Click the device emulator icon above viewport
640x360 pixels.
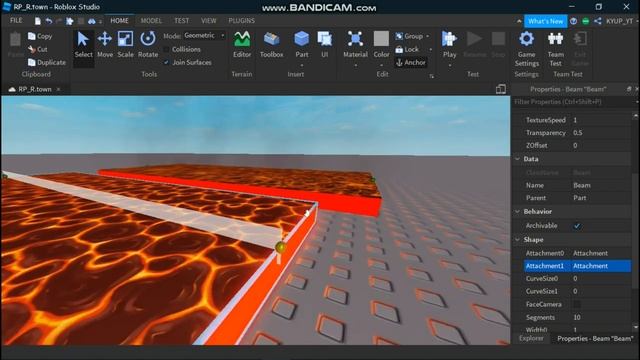point(501,89)
